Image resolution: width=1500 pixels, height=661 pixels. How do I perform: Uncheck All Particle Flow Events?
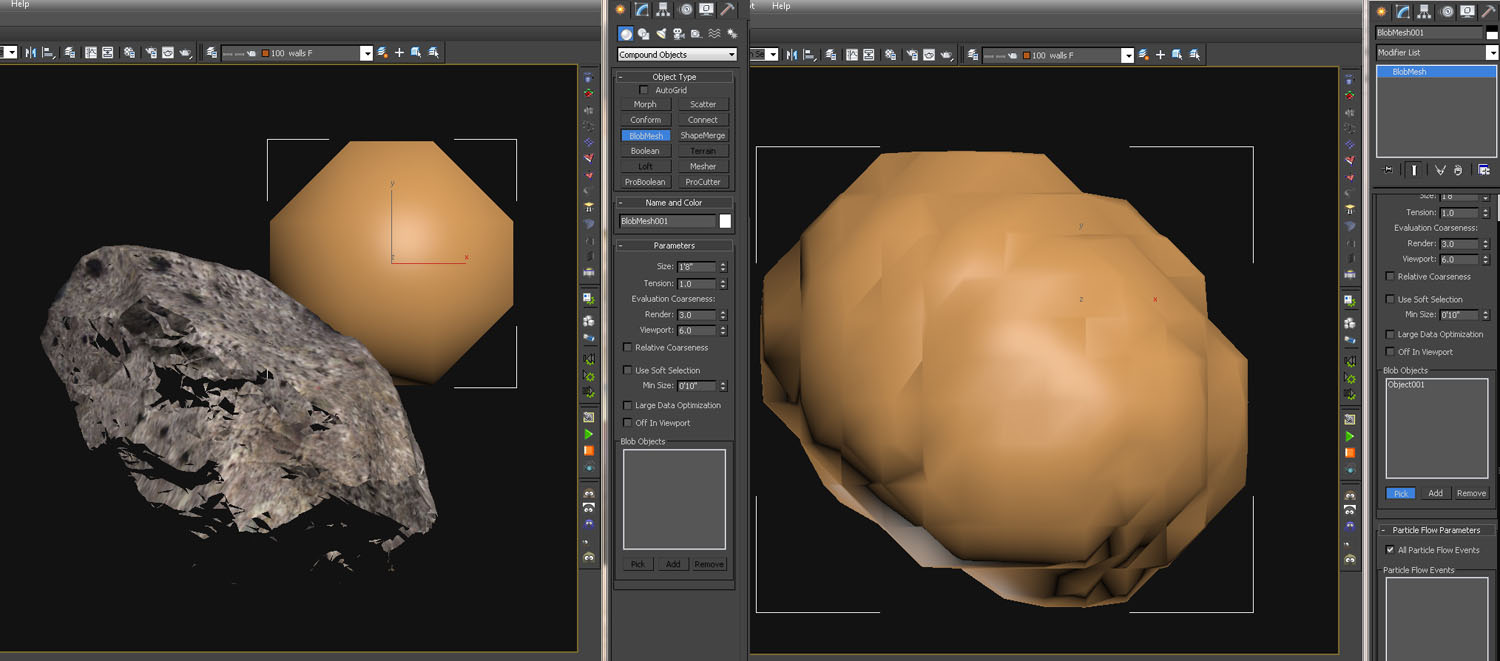click(1389, 550)
